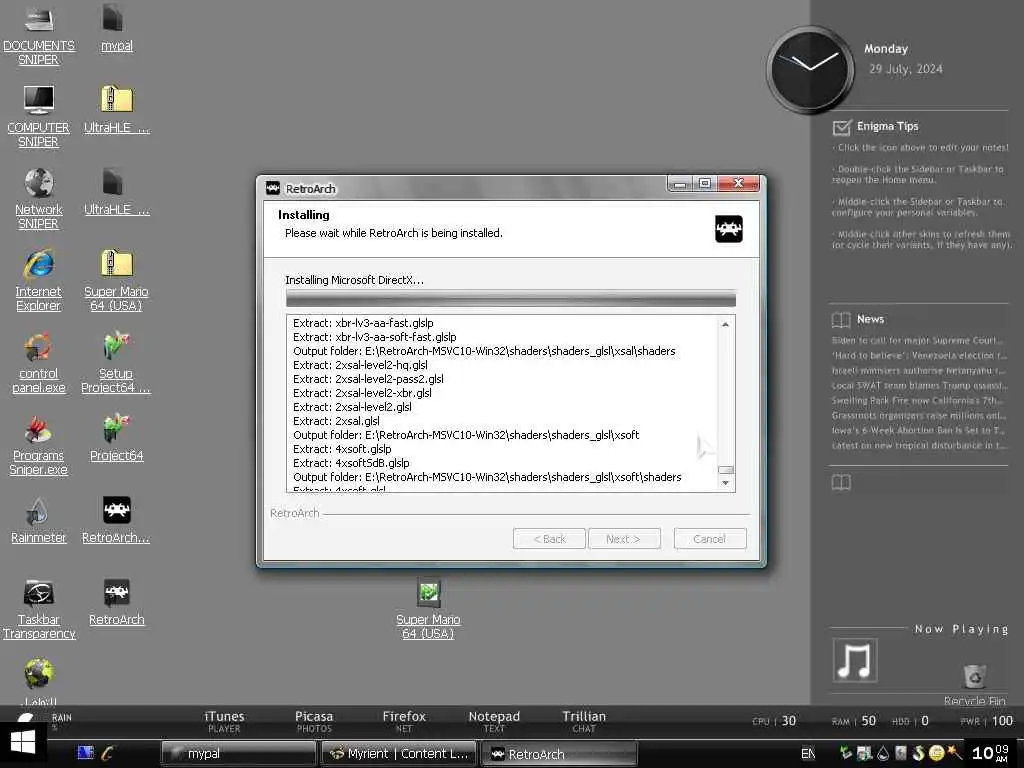
Task: Click the date '29 July, 2024' on sidebar
Action: point(906,69)
